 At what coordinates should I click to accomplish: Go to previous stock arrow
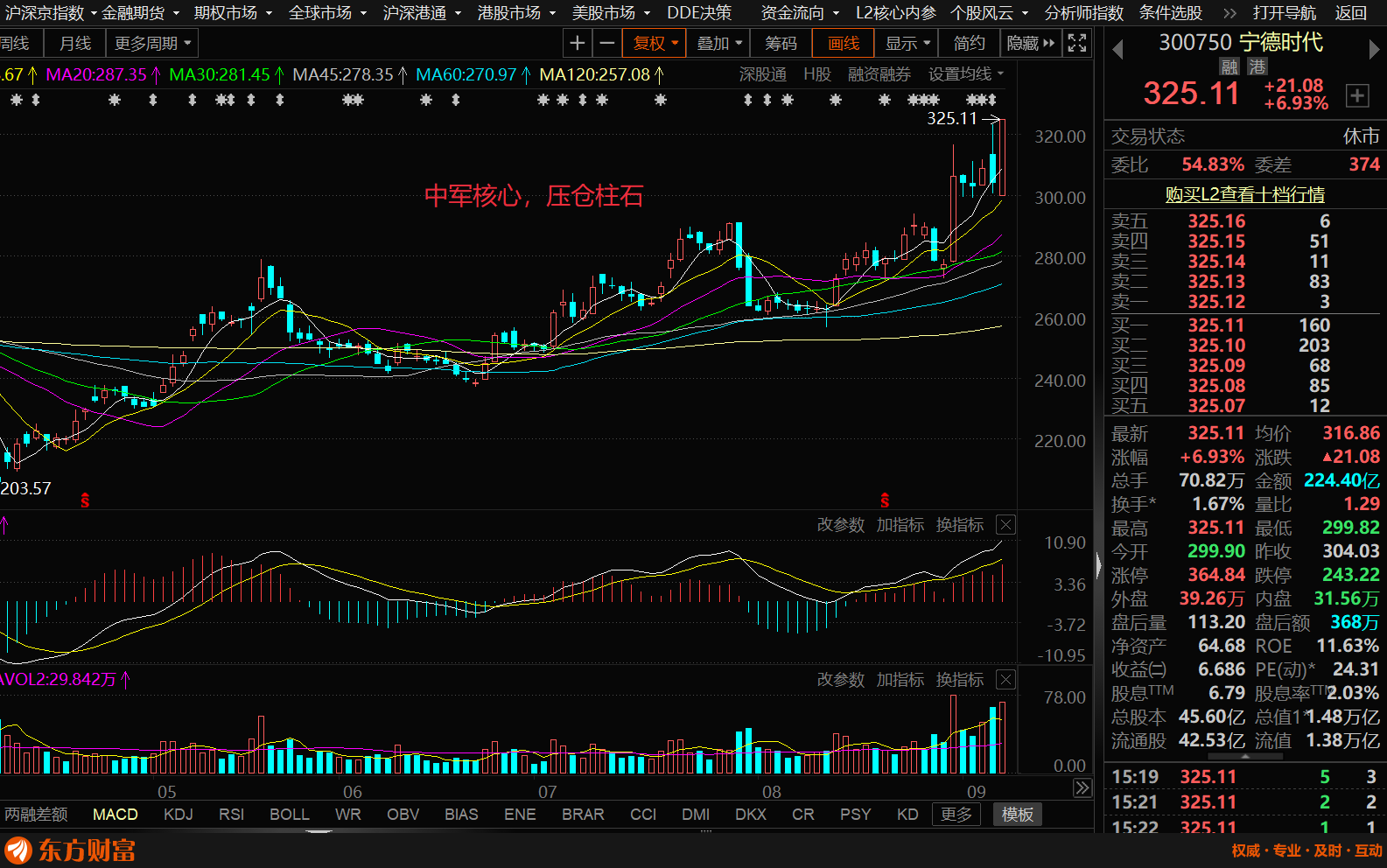(x=1117, y=50)
